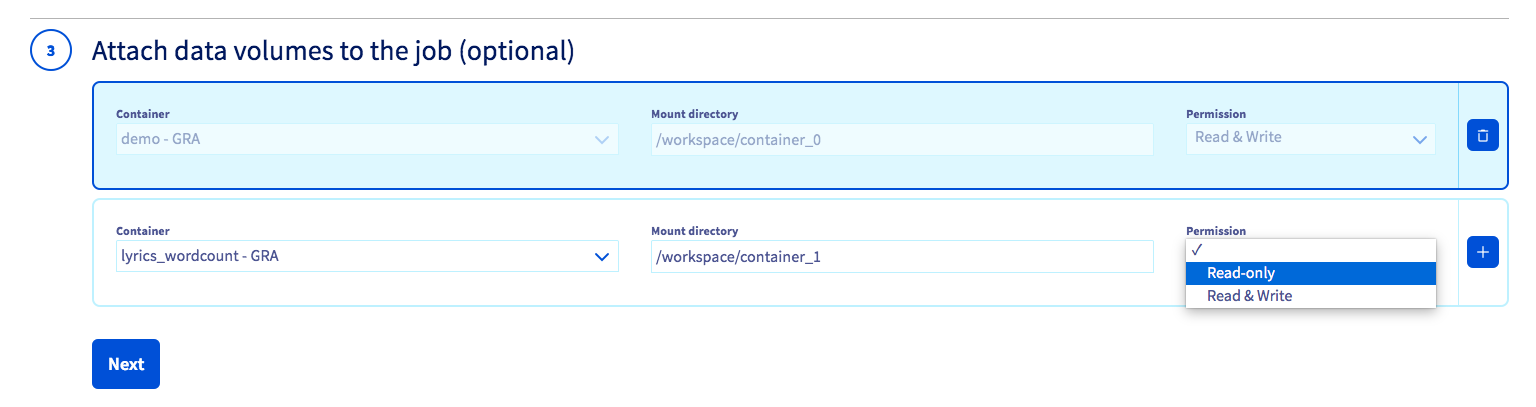Screen dimensions: 1536x407
Task: Open the first row's Read & Write permission dropdown
Action: coord(1311,139)
